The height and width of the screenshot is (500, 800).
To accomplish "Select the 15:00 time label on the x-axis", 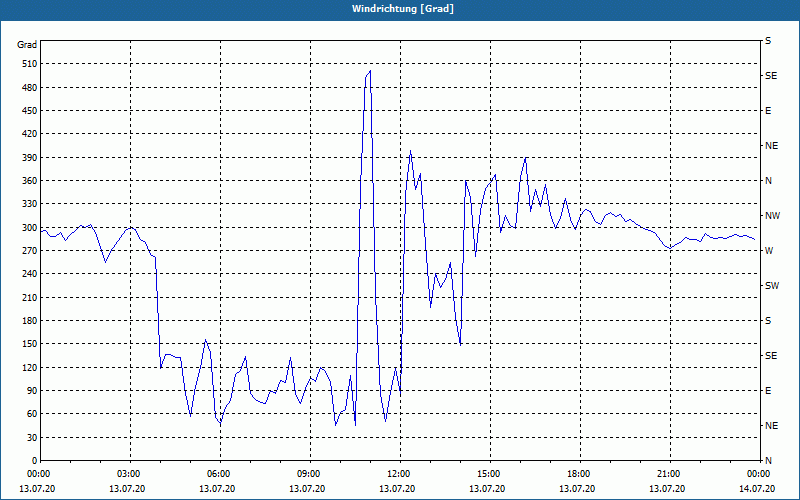I will click(x=490, y=474).
